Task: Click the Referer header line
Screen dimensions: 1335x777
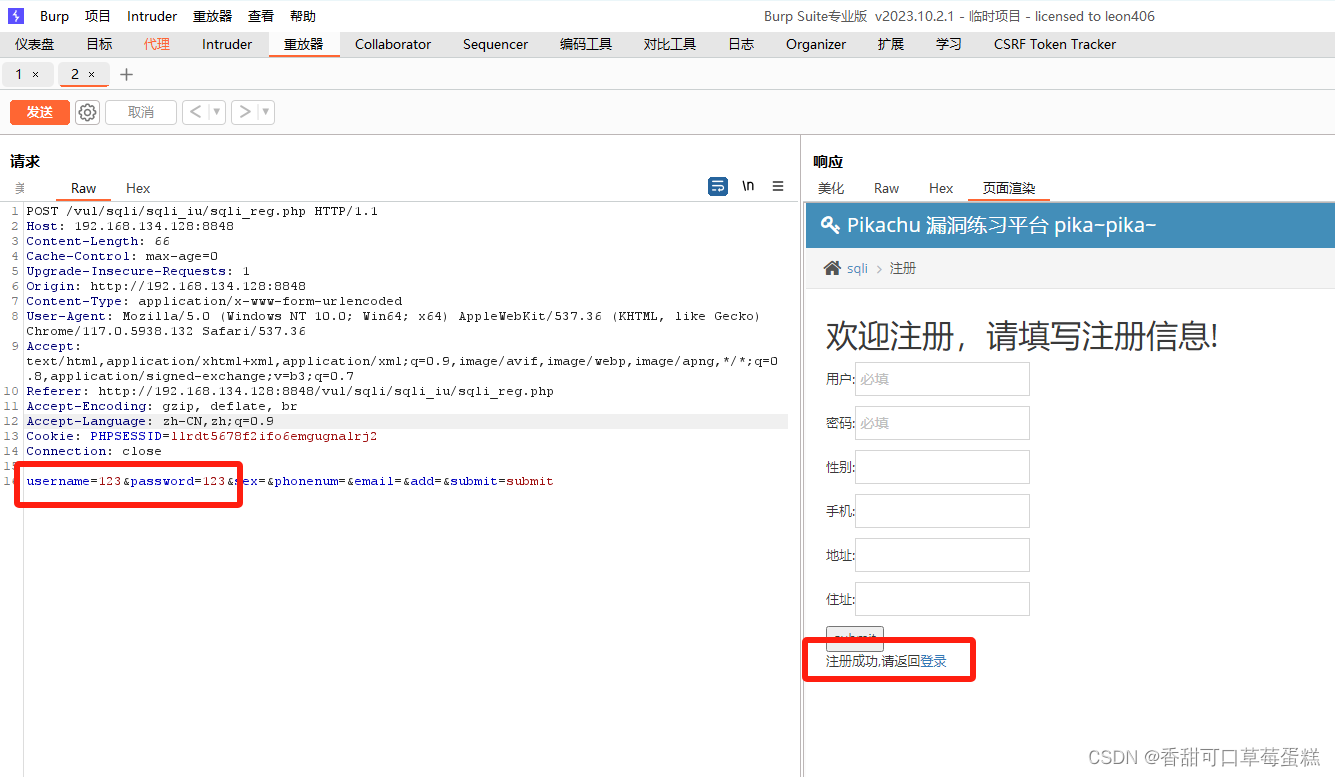Action: 290,391
